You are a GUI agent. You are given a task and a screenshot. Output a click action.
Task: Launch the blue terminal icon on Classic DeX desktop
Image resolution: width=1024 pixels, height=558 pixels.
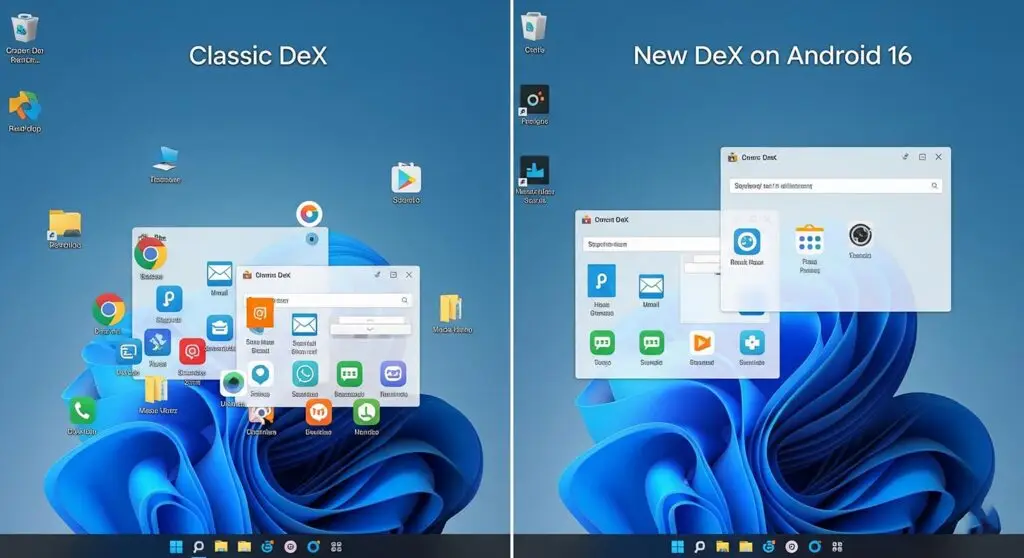click(x=128, y=353)
